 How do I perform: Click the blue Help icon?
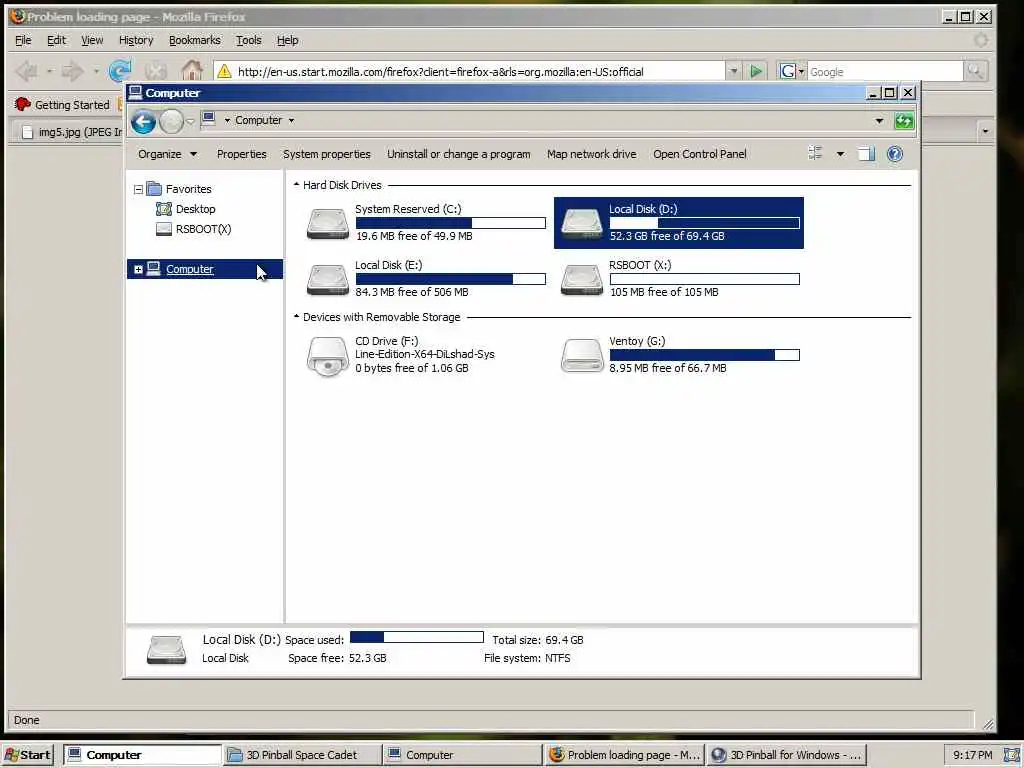click(x=895, y=153)
